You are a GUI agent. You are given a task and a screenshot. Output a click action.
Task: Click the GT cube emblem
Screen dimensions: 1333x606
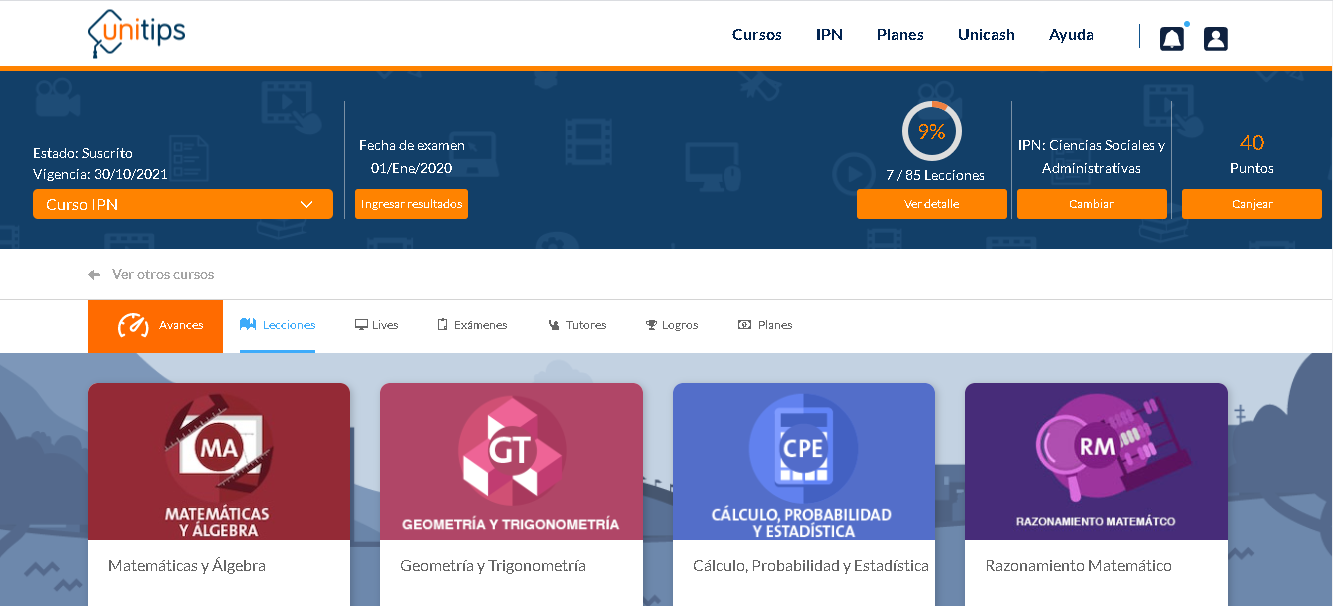pos(511,450)
